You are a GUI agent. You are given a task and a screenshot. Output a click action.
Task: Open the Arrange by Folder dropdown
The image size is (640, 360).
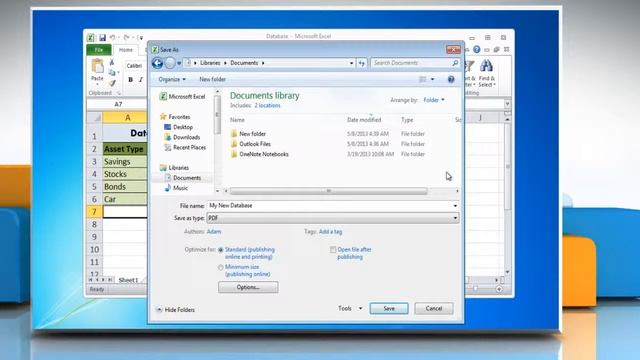(434, 100)
